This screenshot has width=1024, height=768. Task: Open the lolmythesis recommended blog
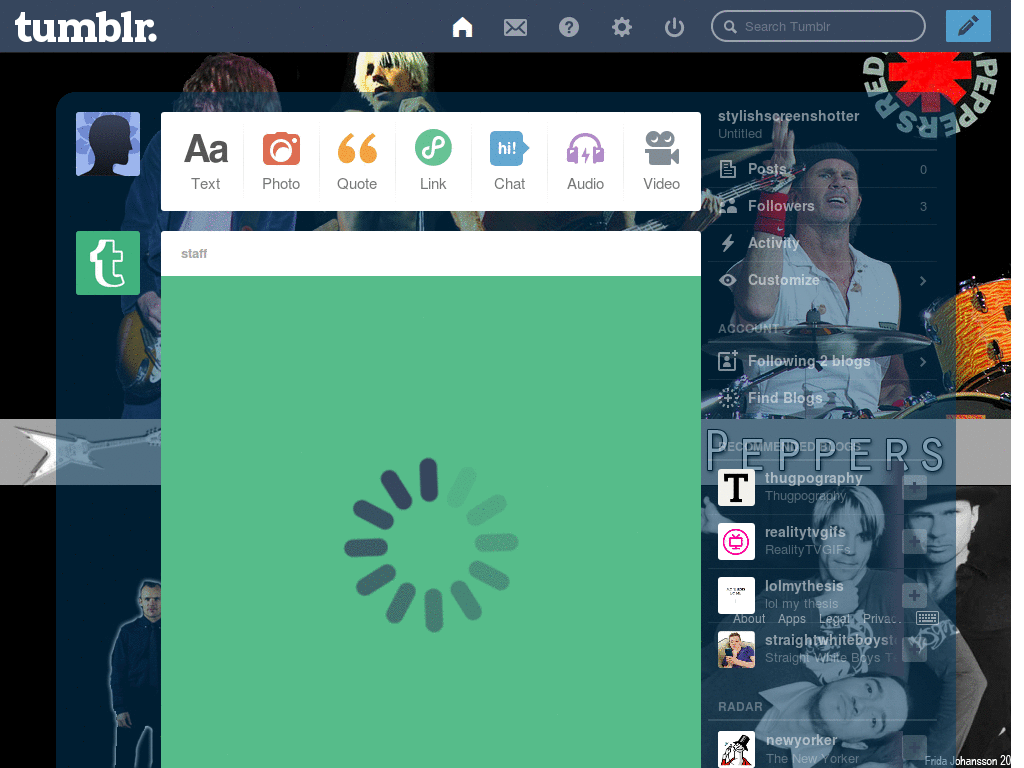(804, 586)
